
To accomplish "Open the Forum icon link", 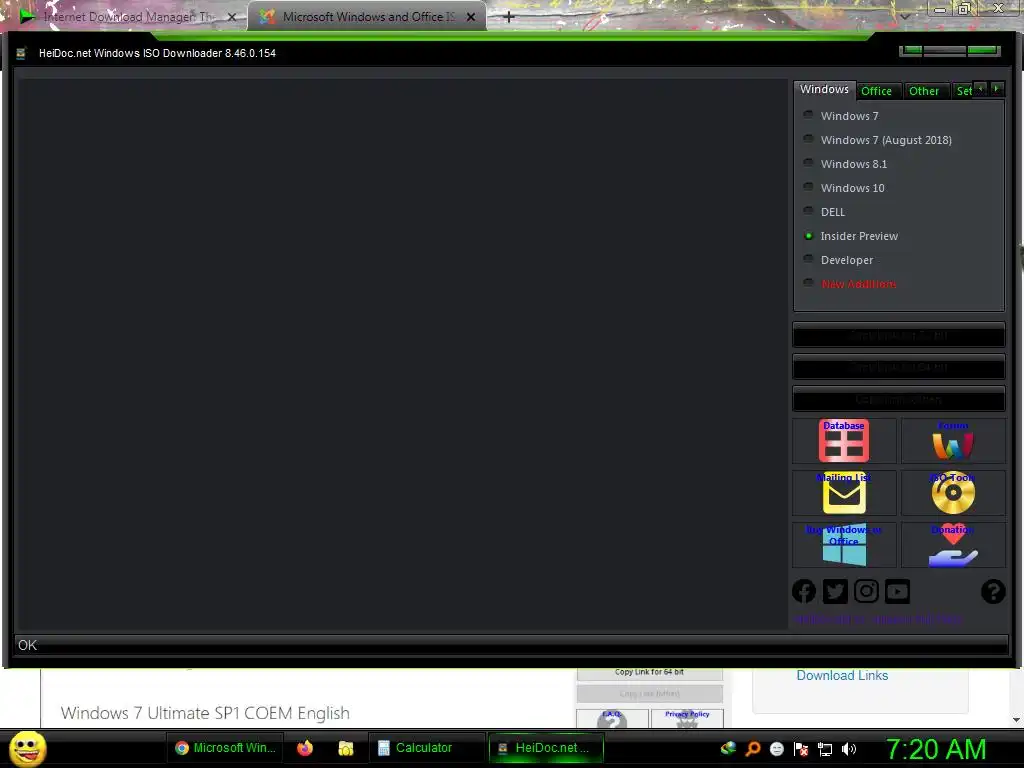I will coord(953,441).
